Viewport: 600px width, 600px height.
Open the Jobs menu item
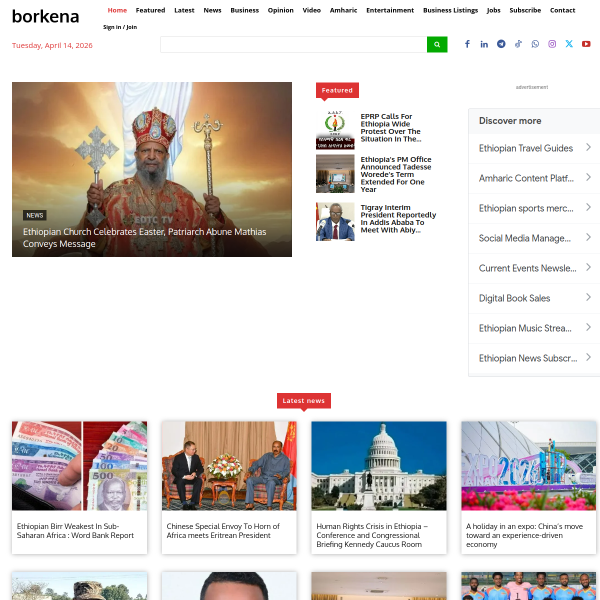494,10
